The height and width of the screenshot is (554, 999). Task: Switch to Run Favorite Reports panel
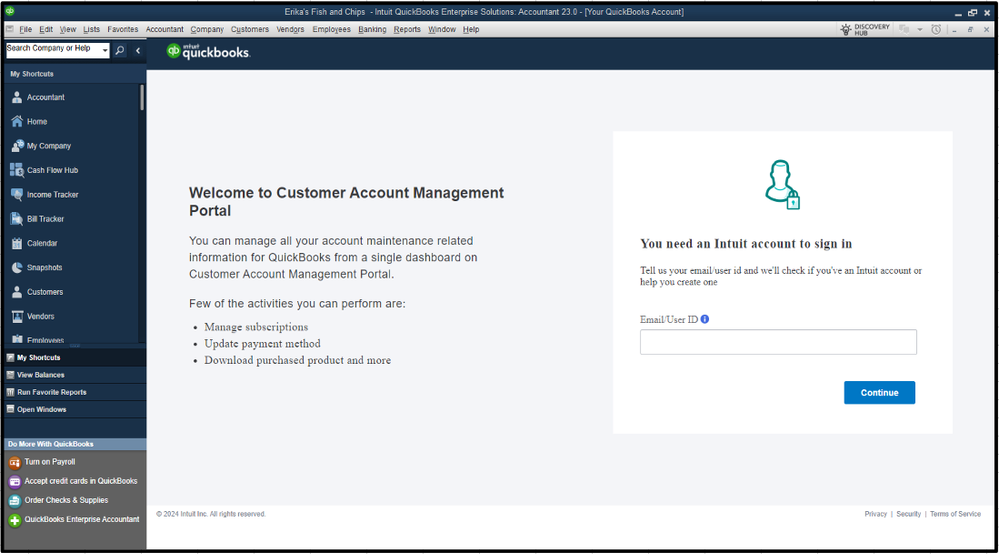pyautogui.click(x=75, y=392)
